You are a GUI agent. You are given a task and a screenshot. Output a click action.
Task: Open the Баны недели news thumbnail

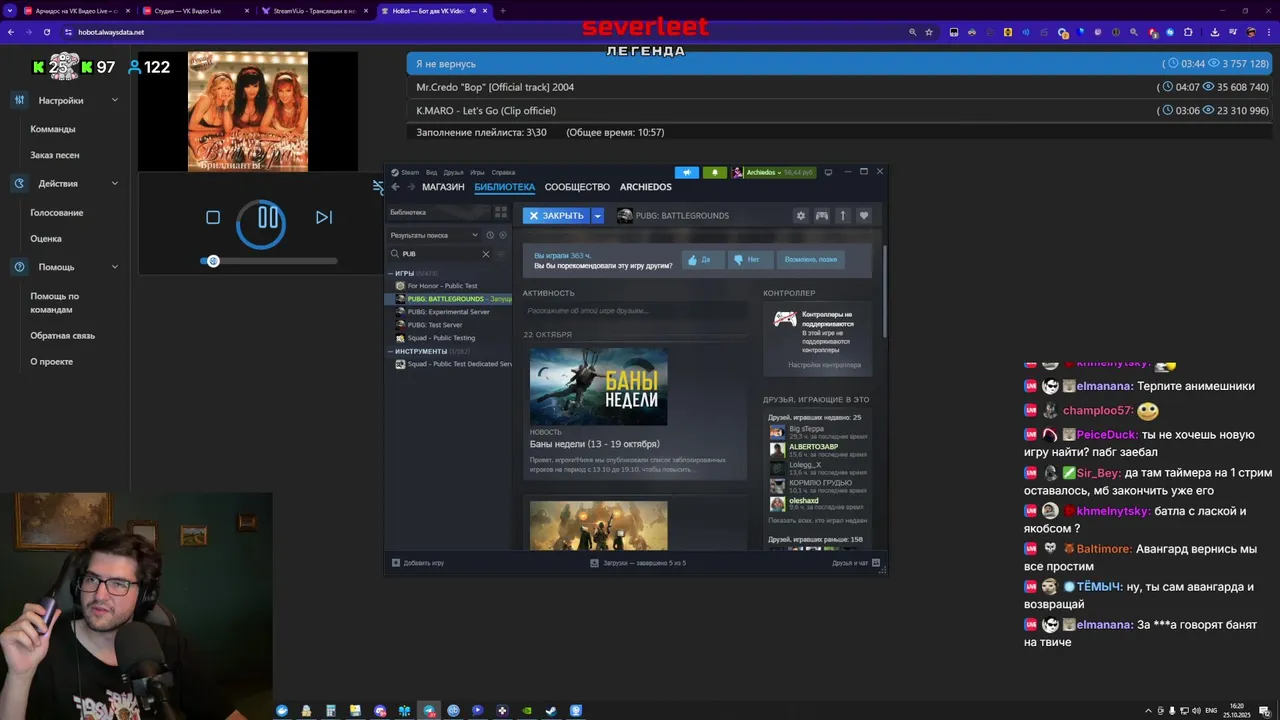point(598,386)
